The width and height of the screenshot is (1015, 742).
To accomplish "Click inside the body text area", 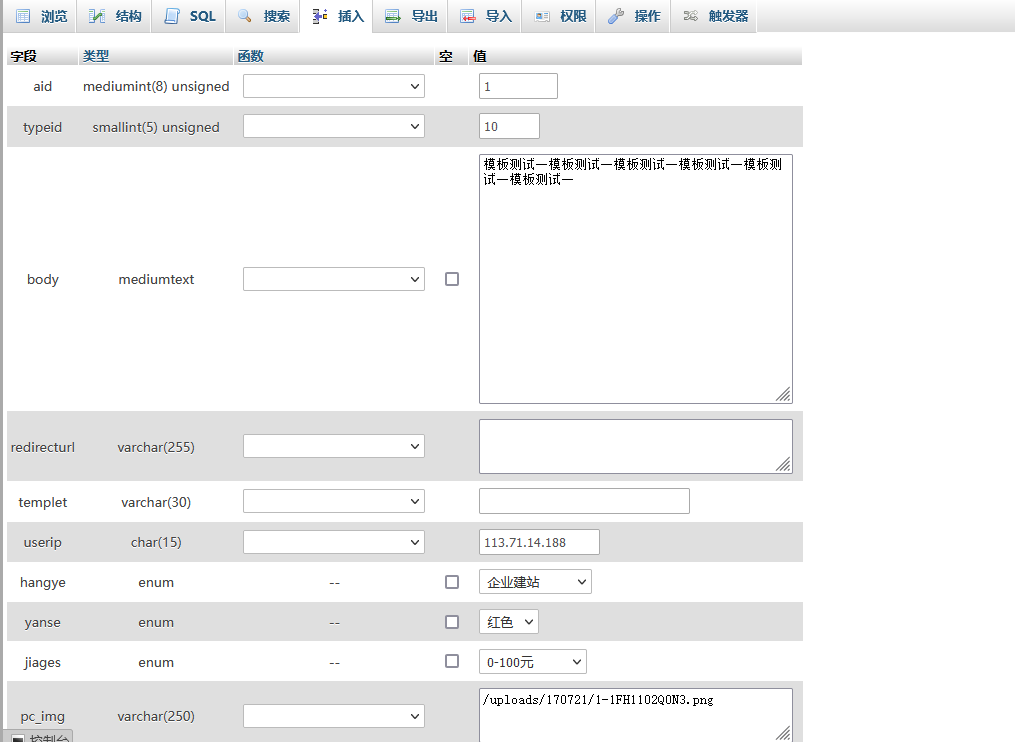I will [x=636, y=279].
